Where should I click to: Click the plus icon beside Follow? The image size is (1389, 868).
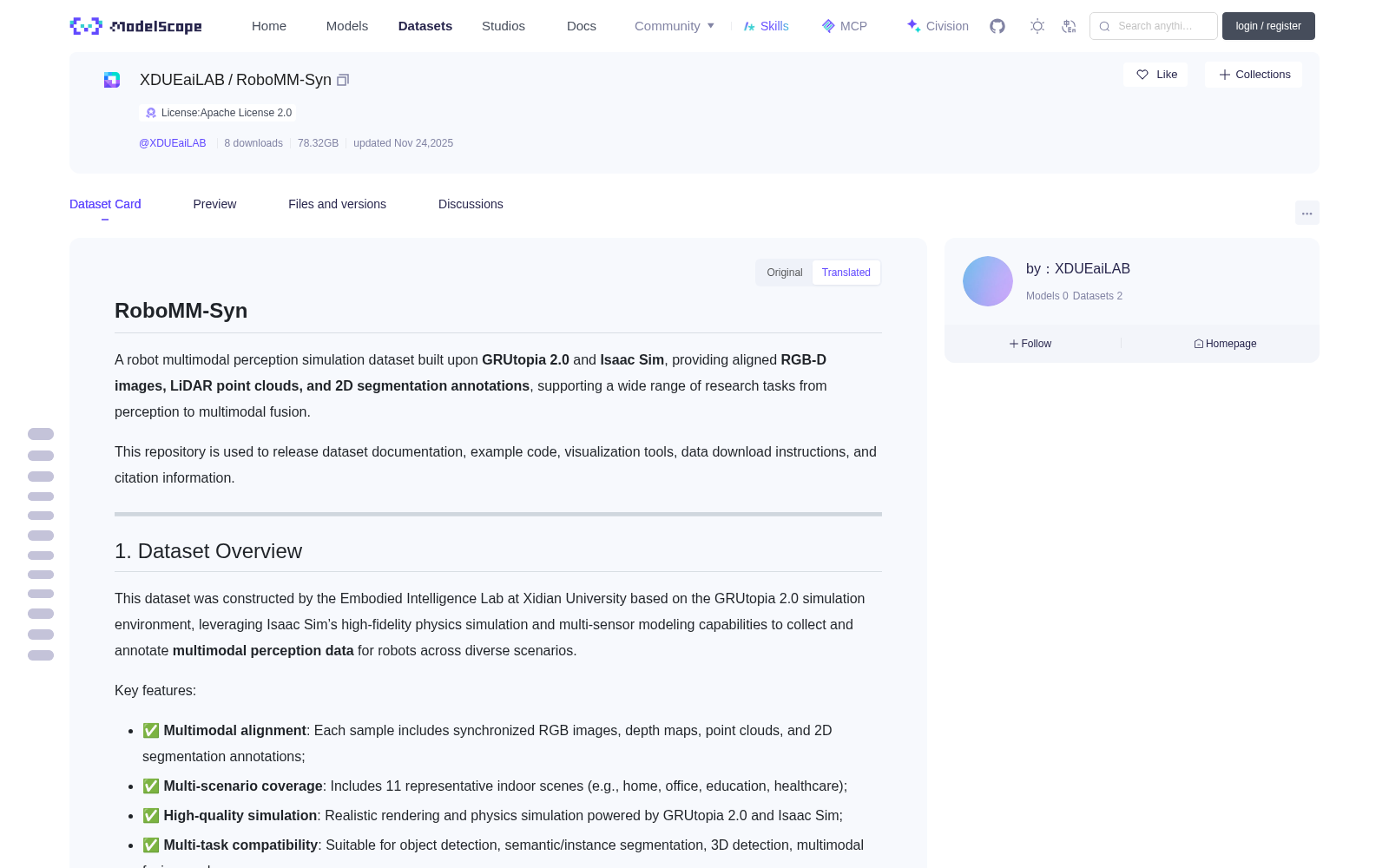[1014, 344]
